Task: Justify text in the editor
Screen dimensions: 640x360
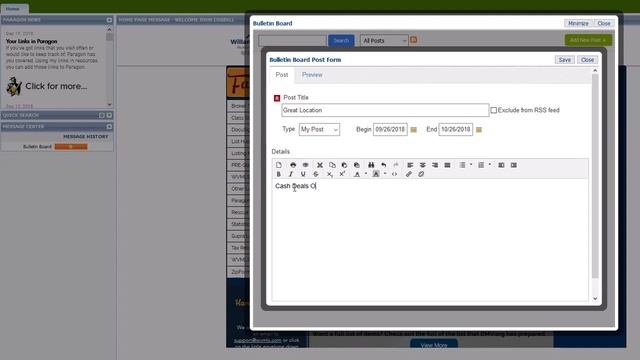Action: [447, 165]
